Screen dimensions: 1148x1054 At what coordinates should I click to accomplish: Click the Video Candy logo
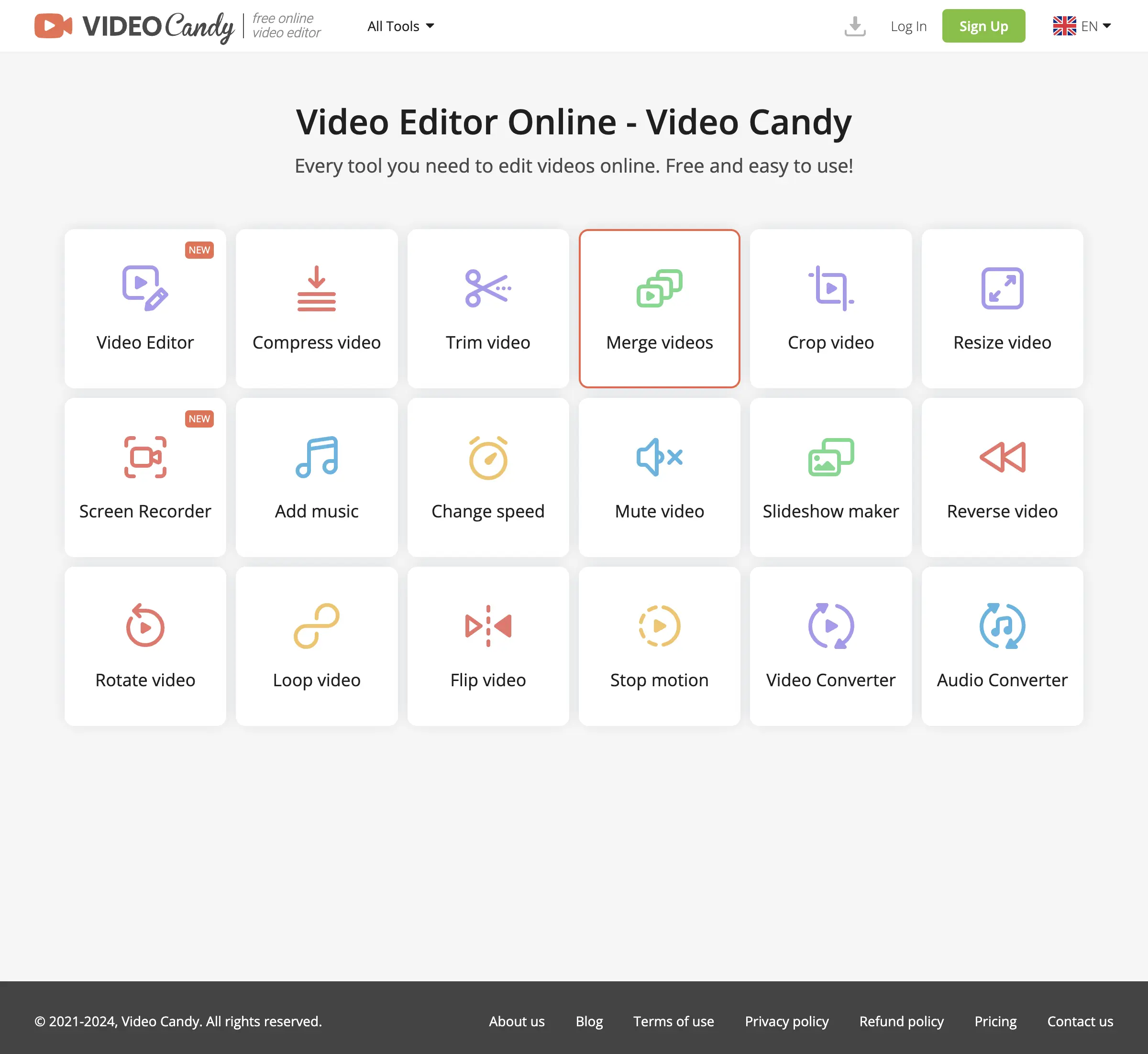[135, 26]
